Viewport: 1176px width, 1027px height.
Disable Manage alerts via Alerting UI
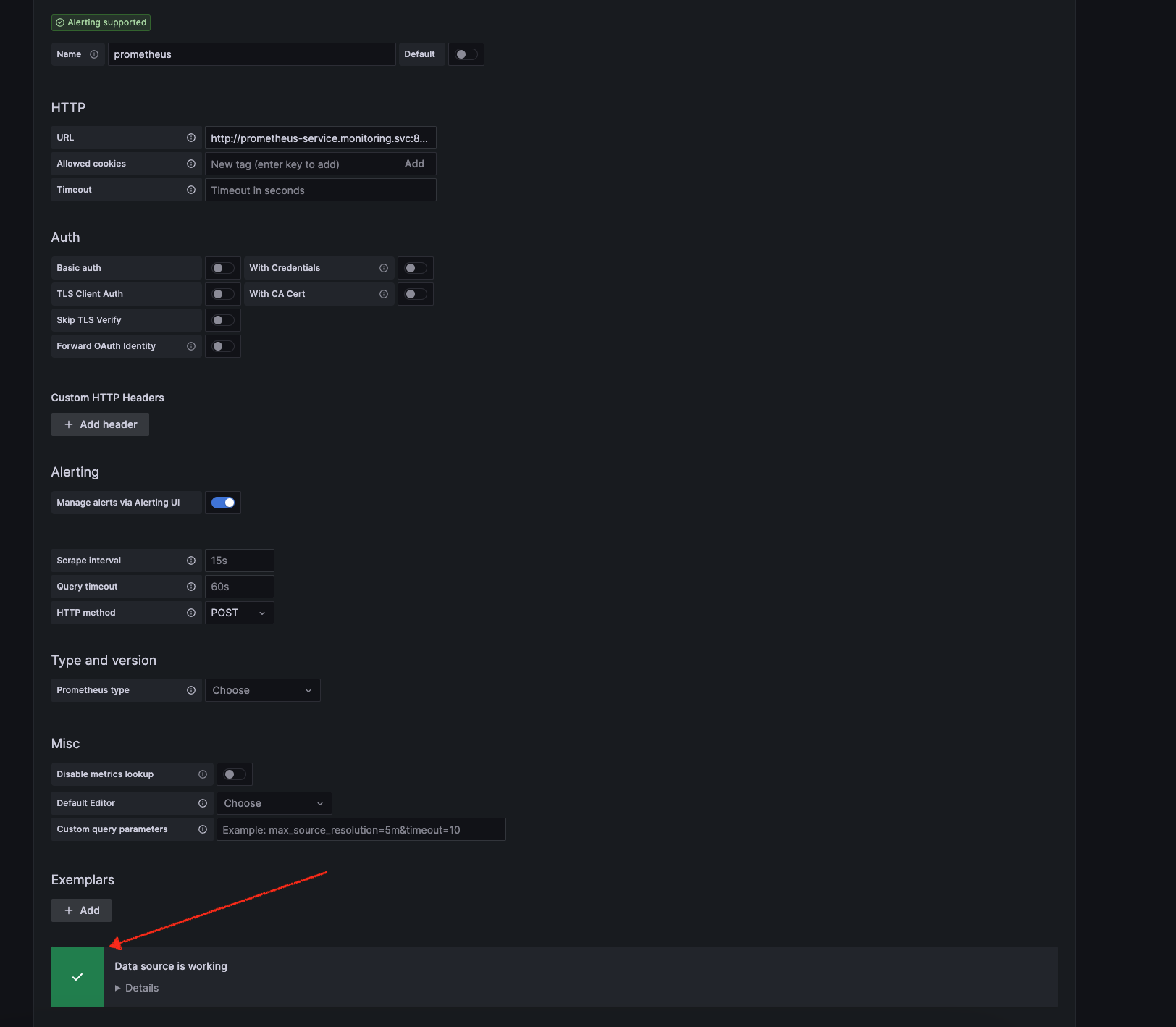(x=222, y=502)
